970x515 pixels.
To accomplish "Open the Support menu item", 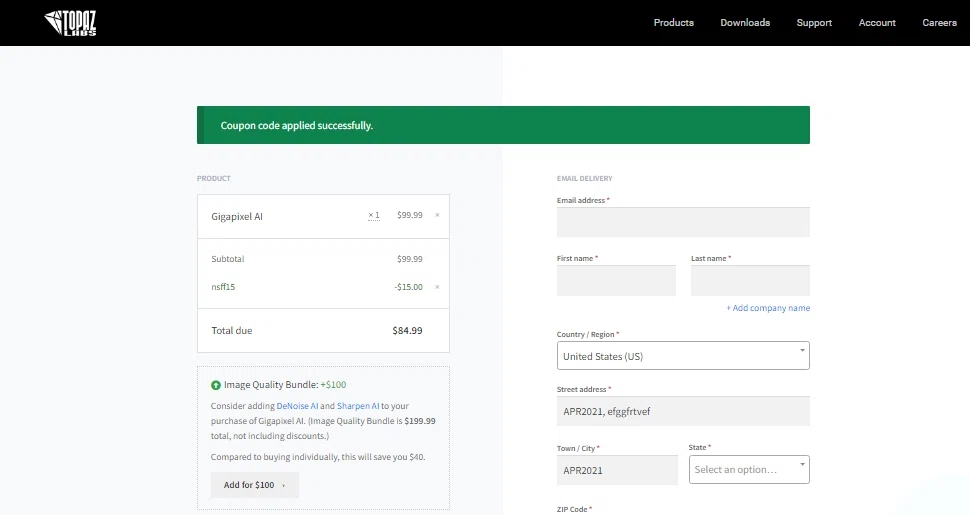I will (814, 23).
